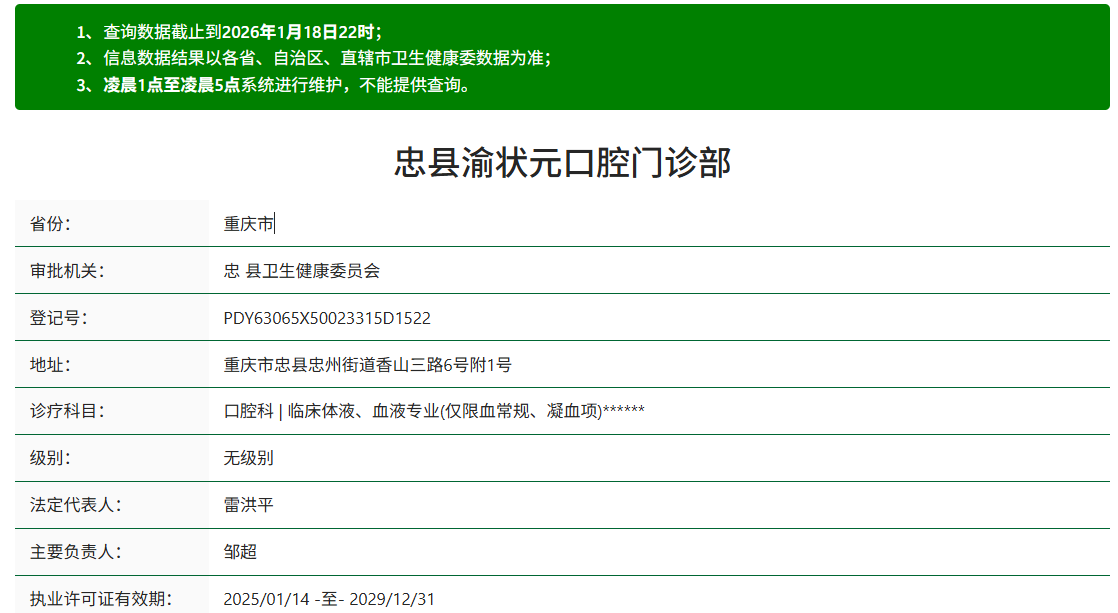Click the 省份 row label
1118x613 pixels.
click(46, 222)
